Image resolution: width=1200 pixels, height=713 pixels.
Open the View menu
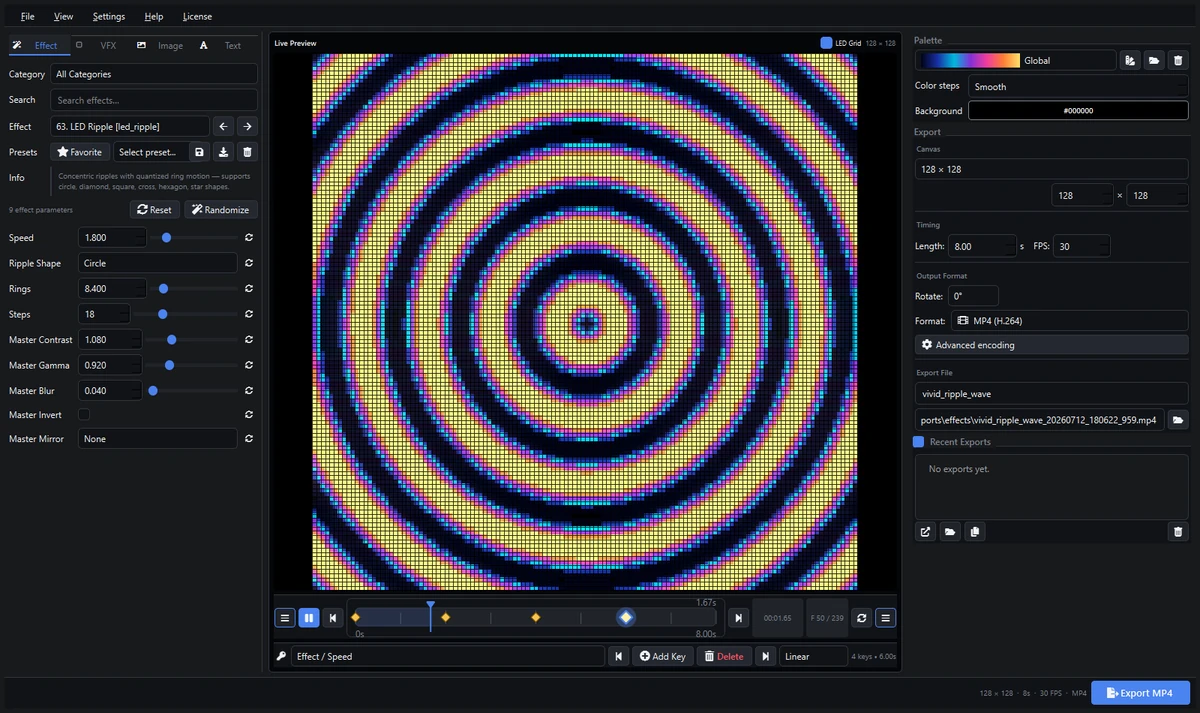(x=63, y=16)
